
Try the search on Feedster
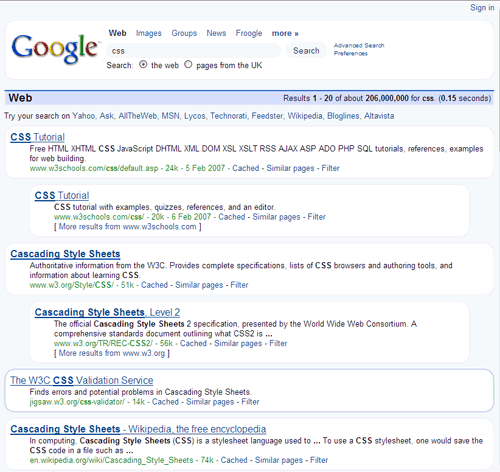tap(267, 116)
